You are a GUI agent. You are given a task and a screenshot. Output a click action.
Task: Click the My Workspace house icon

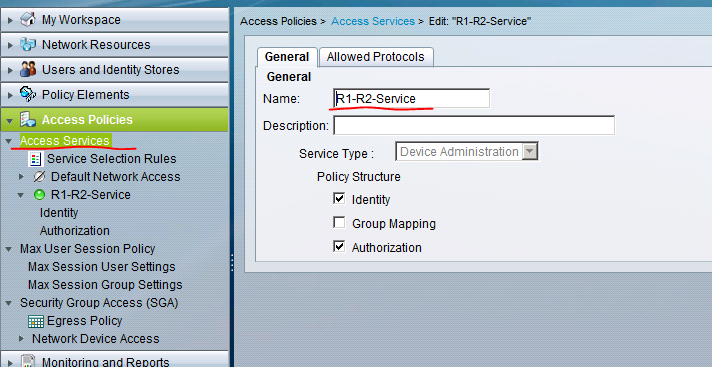(28, 20)
